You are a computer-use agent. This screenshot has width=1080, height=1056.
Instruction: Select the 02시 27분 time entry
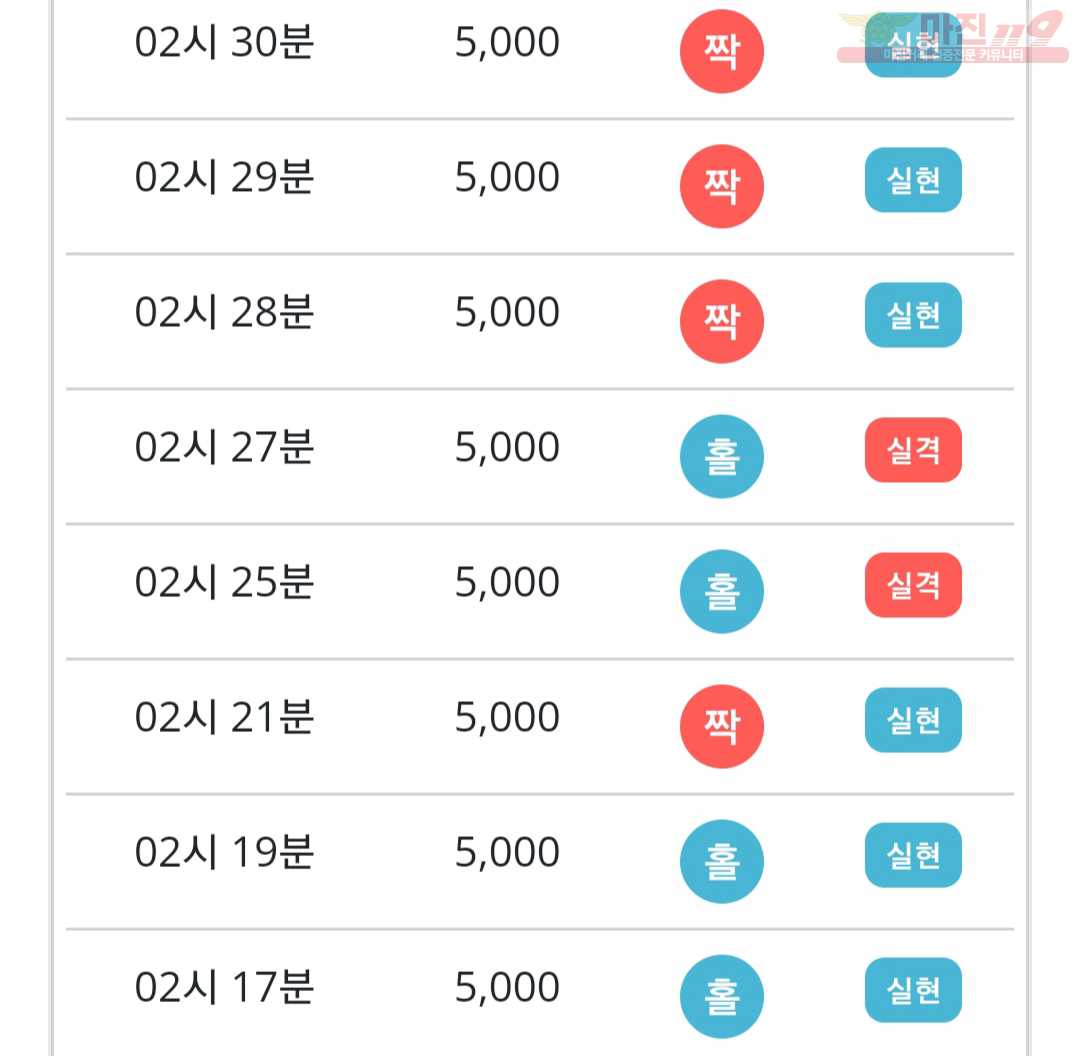pyautogui.click(x=224, y=447)
